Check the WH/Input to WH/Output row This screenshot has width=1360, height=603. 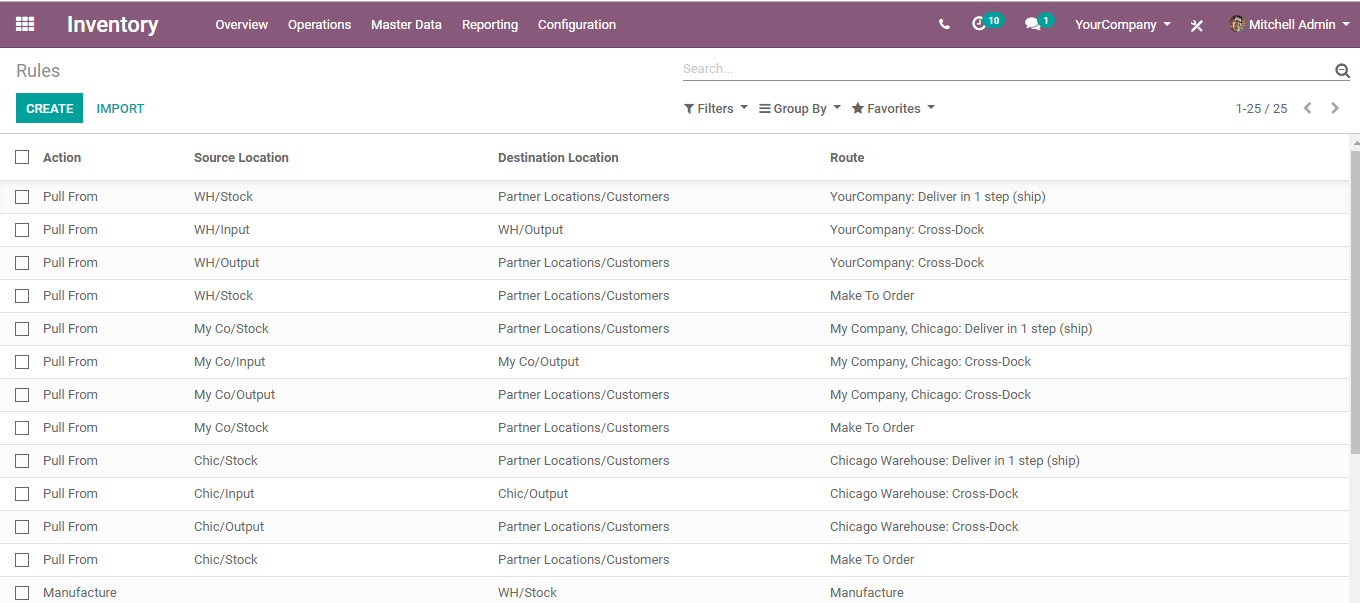(22, 230)
